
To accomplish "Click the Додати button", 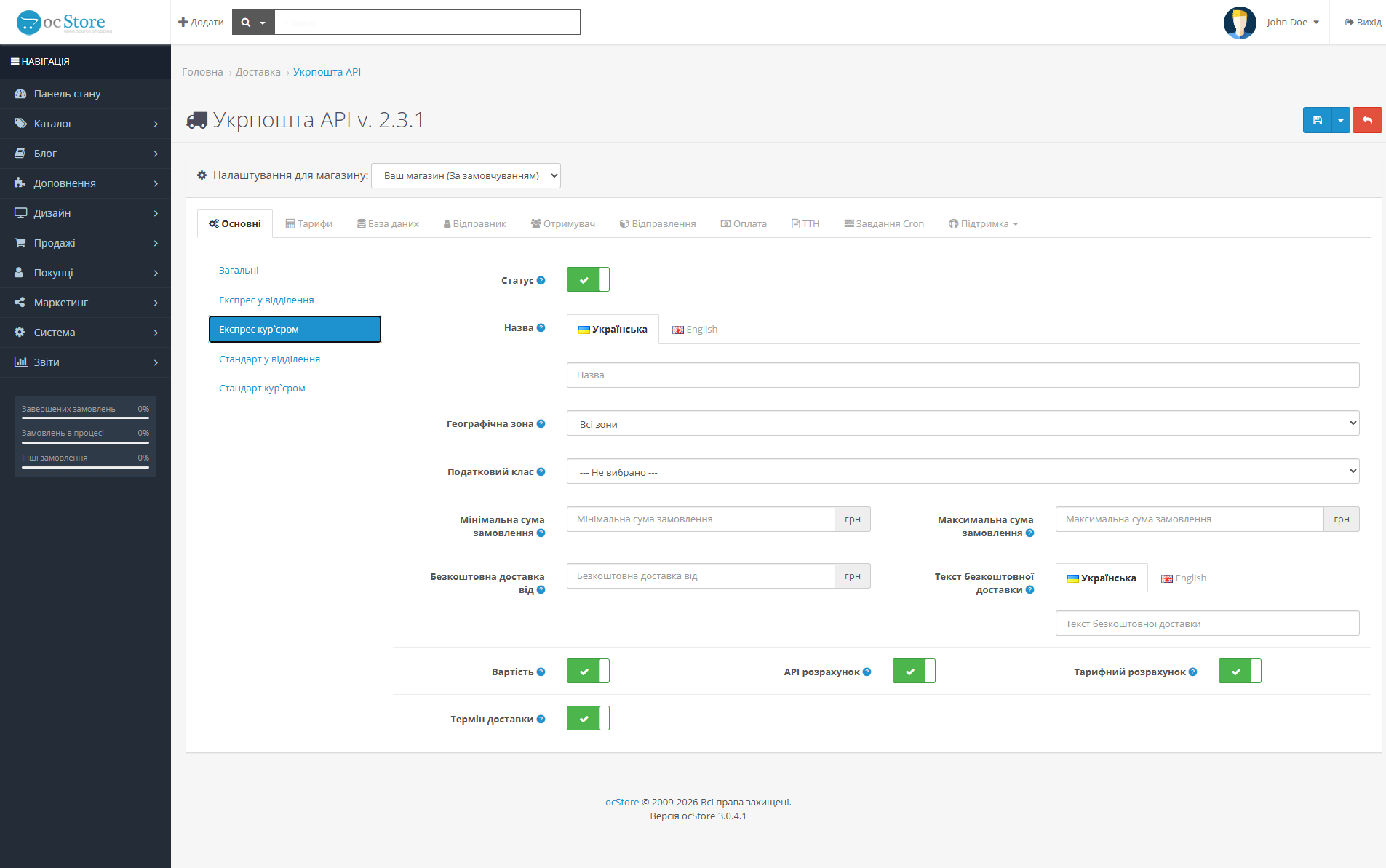I will click(x=201, y=23).
